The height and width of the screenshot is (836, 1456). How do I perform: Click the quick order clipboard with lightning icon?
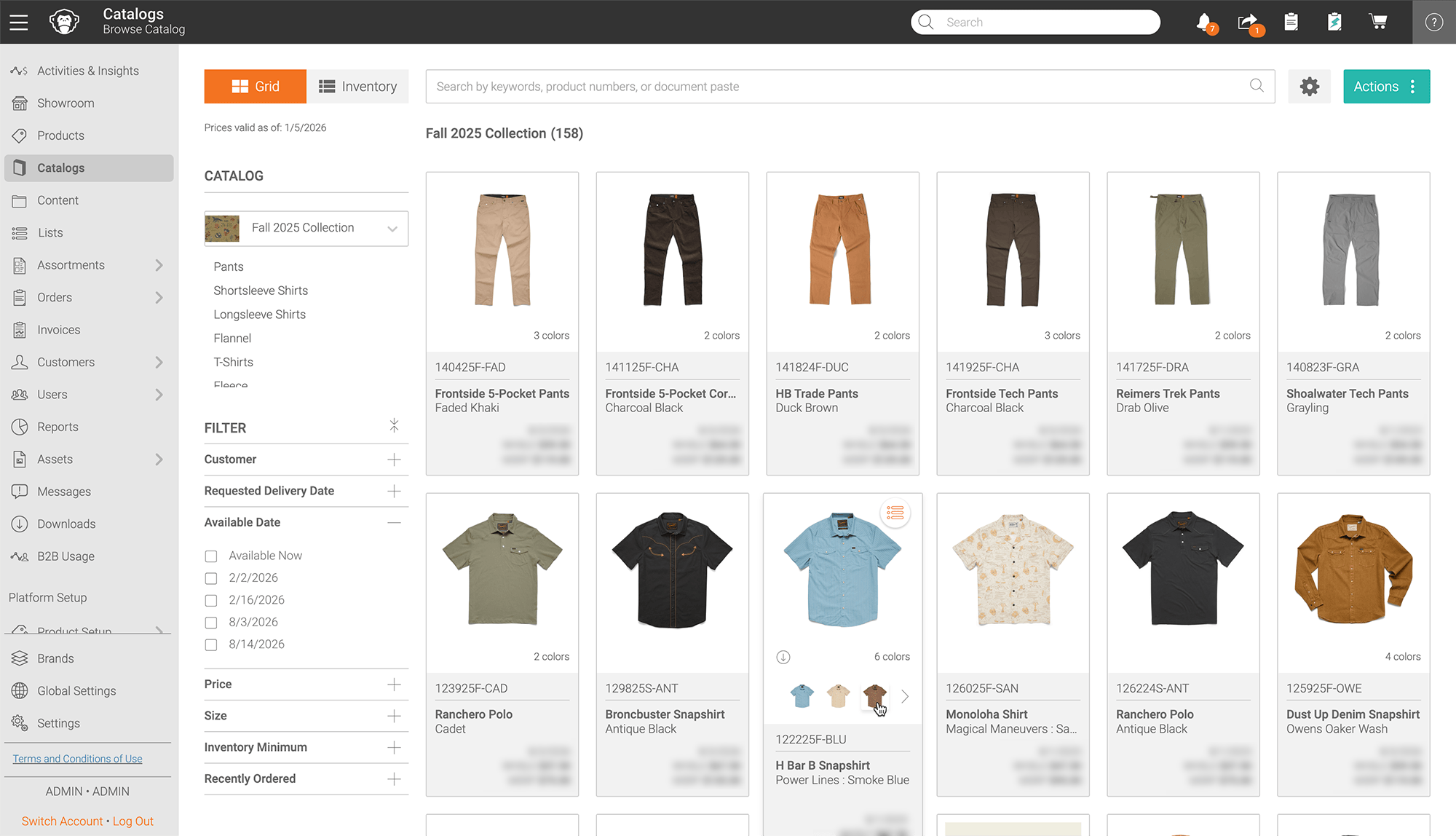[x=1334, y=22]
